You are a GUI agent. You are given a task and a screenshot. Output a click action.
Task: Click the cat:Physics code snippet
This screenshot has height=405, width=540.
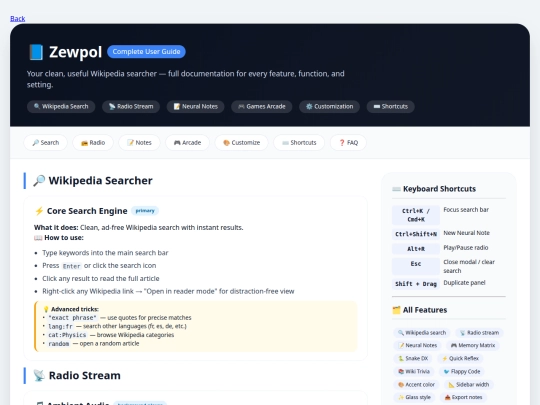pyautogui.click(x=67, y=335)
